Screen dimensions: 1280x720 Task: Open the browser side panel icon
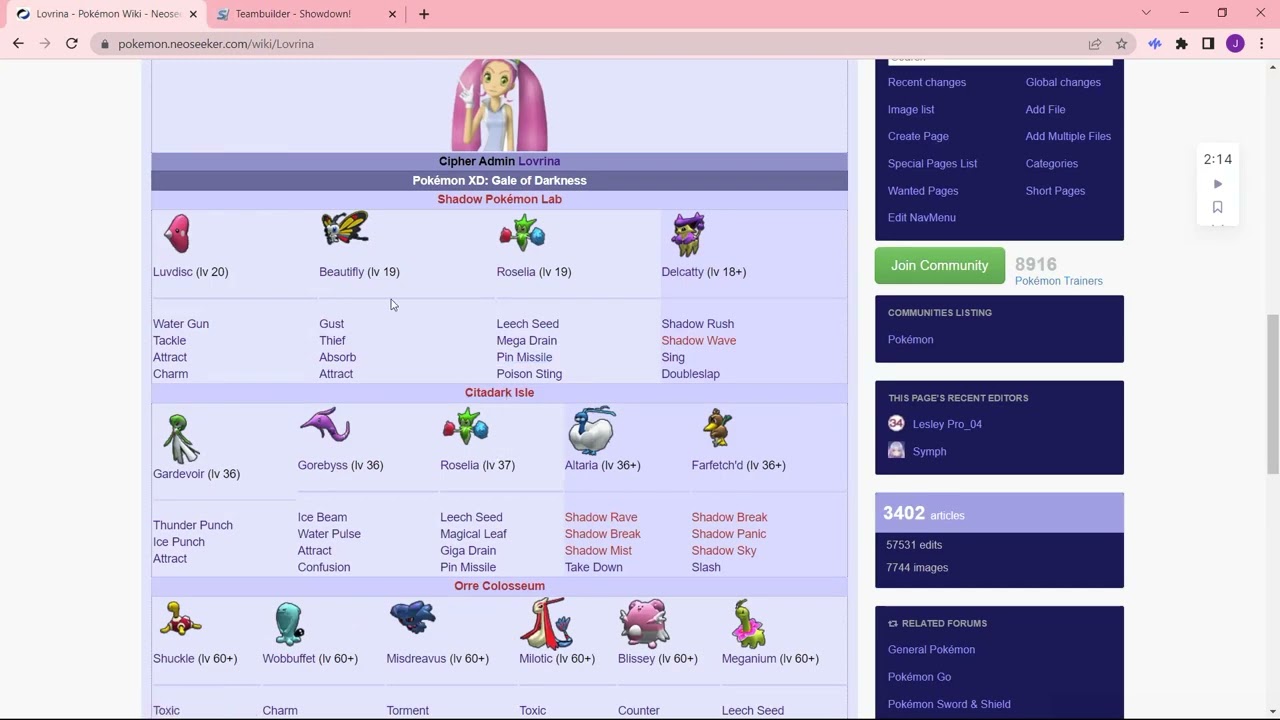pyautogui.click(x=1208, y=44)
